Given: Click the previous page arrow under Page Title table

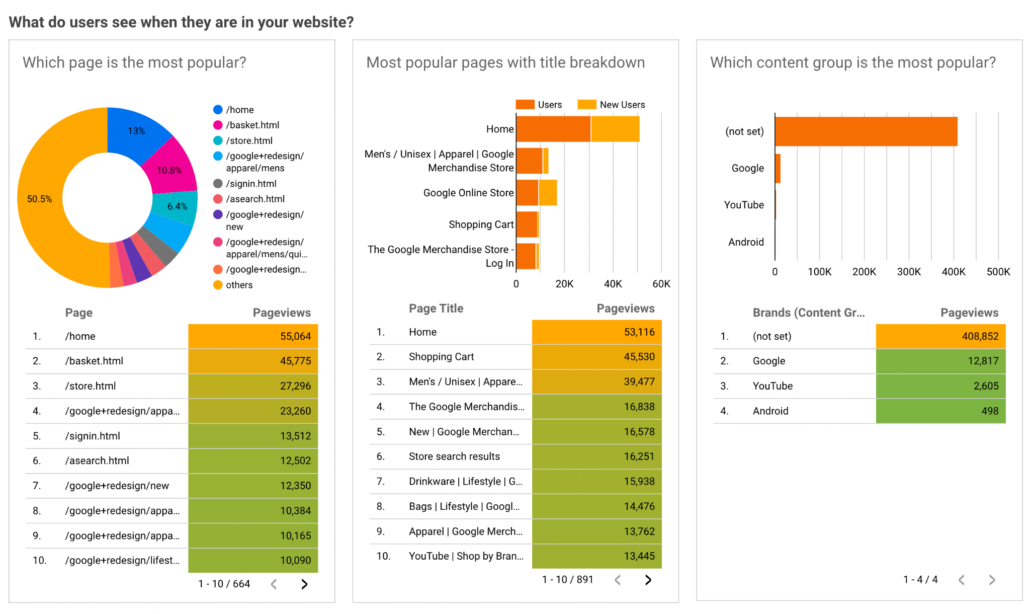Looking at the screenshot, I should pyautogui.click(x=618, y=578).
